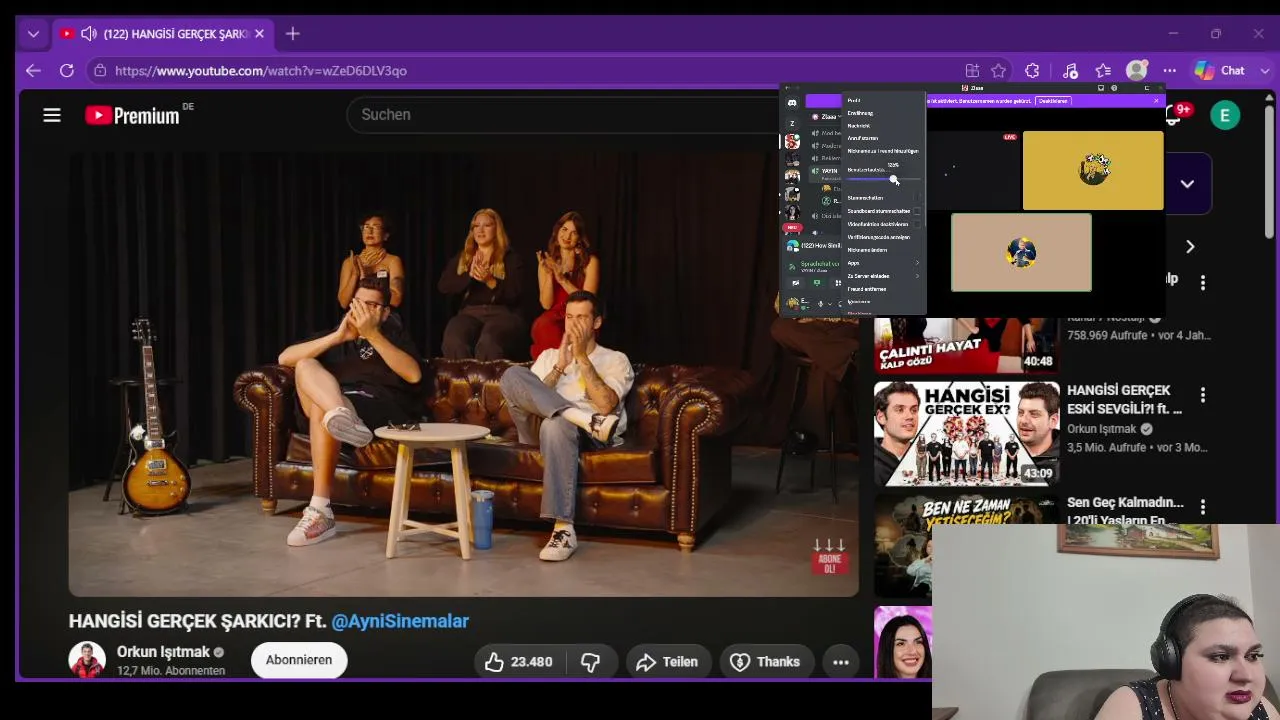Open the Discord help icon in title bar
This screenshot has height=720, width=1280.
tap(1114, 88)
